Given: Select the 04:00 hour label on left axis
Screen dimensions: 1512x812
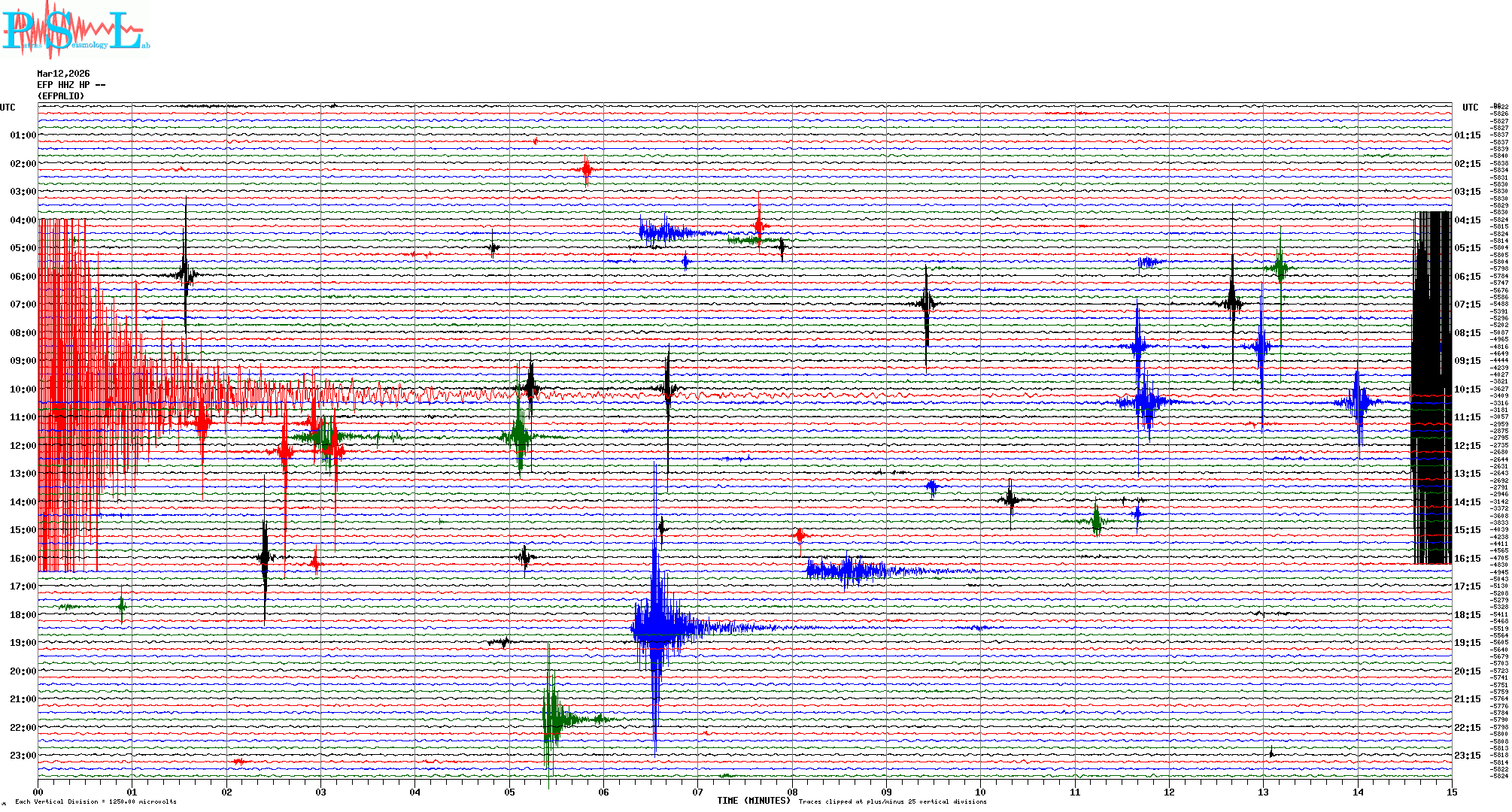Looking at the screenshot, I should click(x=23, y=220).
